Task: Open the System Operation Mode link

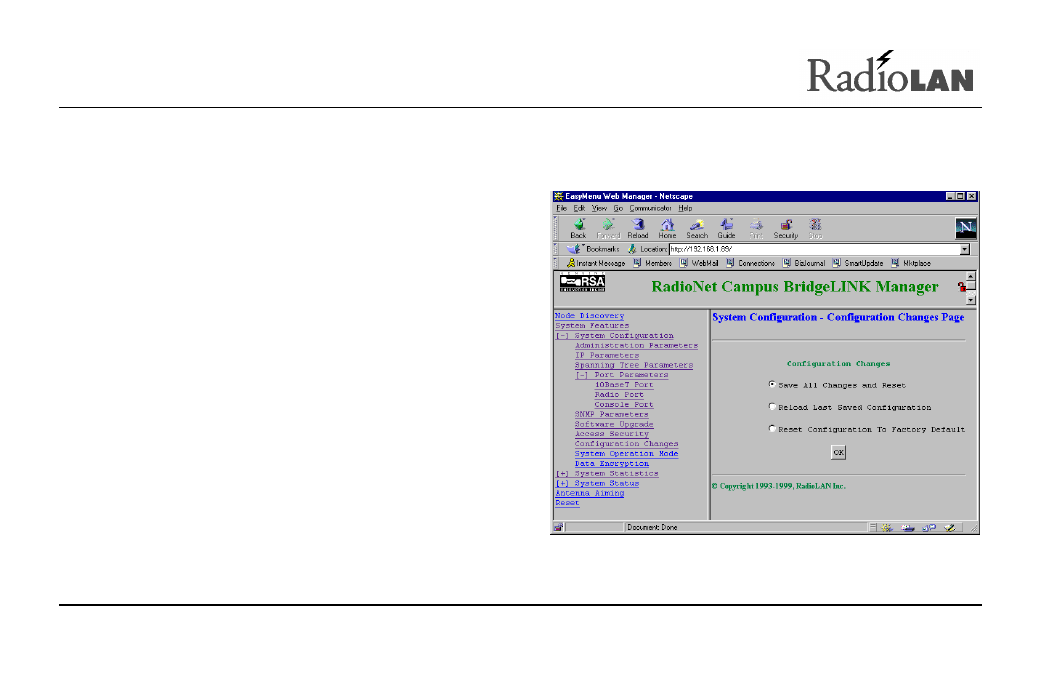Action: pyautogui.click(x=627, y=454)
